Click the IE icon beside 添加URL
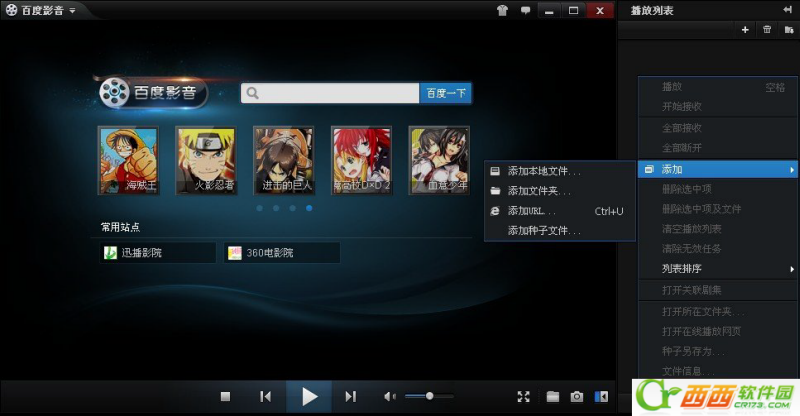 [x=495, y=211]
